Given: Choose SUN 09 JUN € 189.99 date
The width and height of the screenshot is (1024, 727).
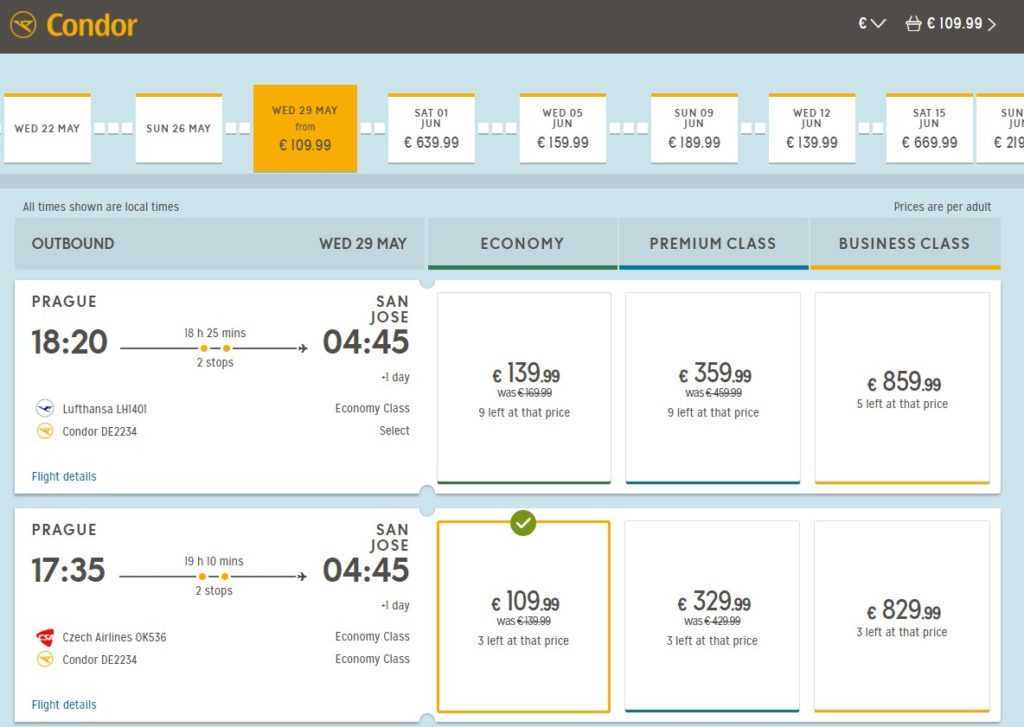Looking at the screenshot, I should click(694, 128).
